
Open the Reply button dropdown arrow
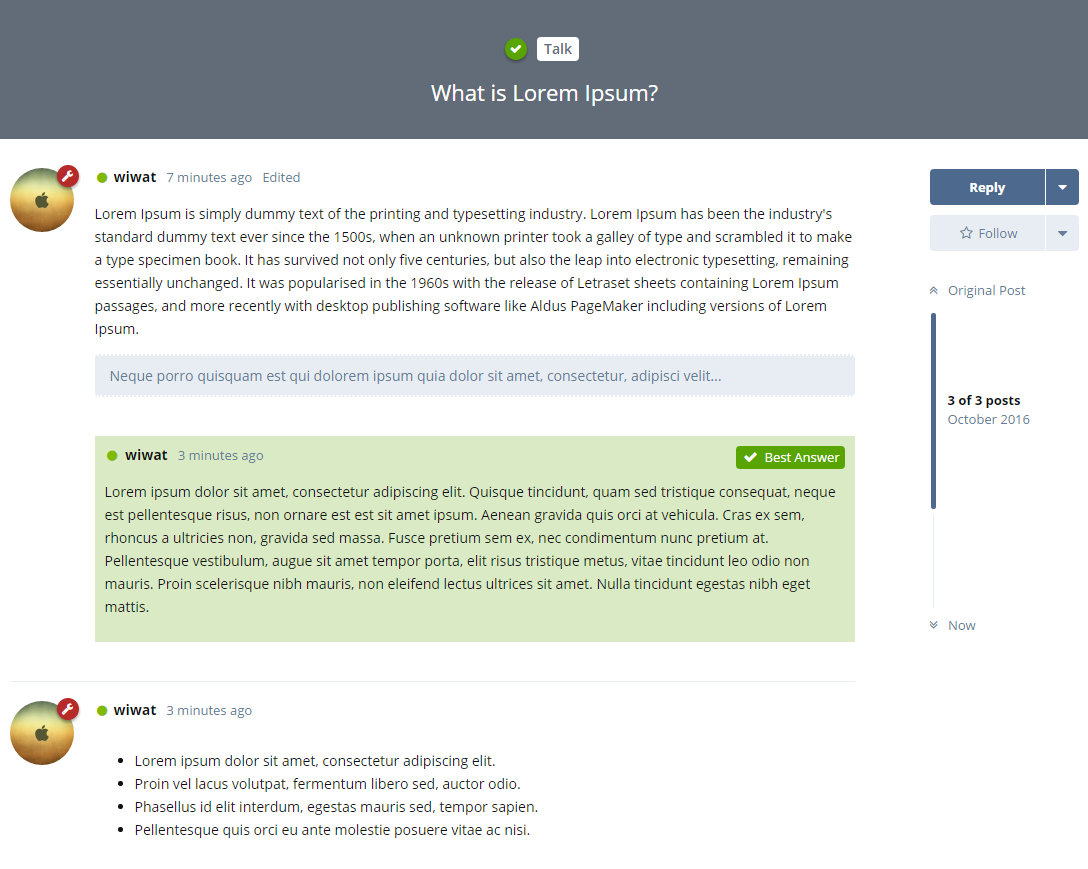tap(1062, 187)
